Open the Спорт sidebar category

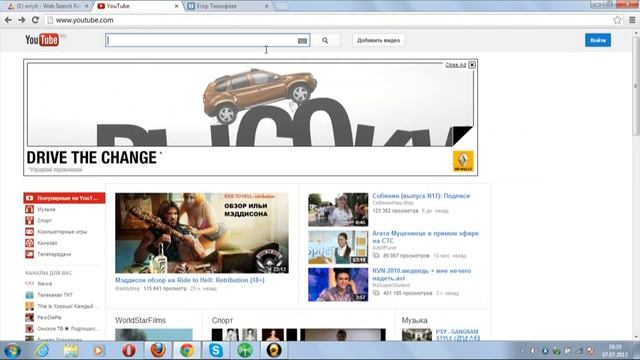coord(44,220)
